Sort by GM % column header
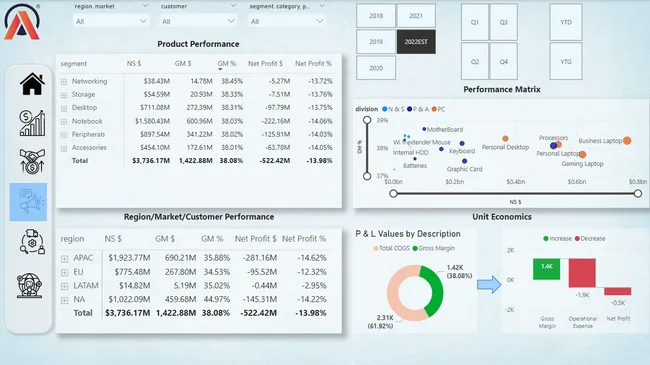The width and height of the screenshot is (650, 365). pyautogui.click(x=226, y=63)
